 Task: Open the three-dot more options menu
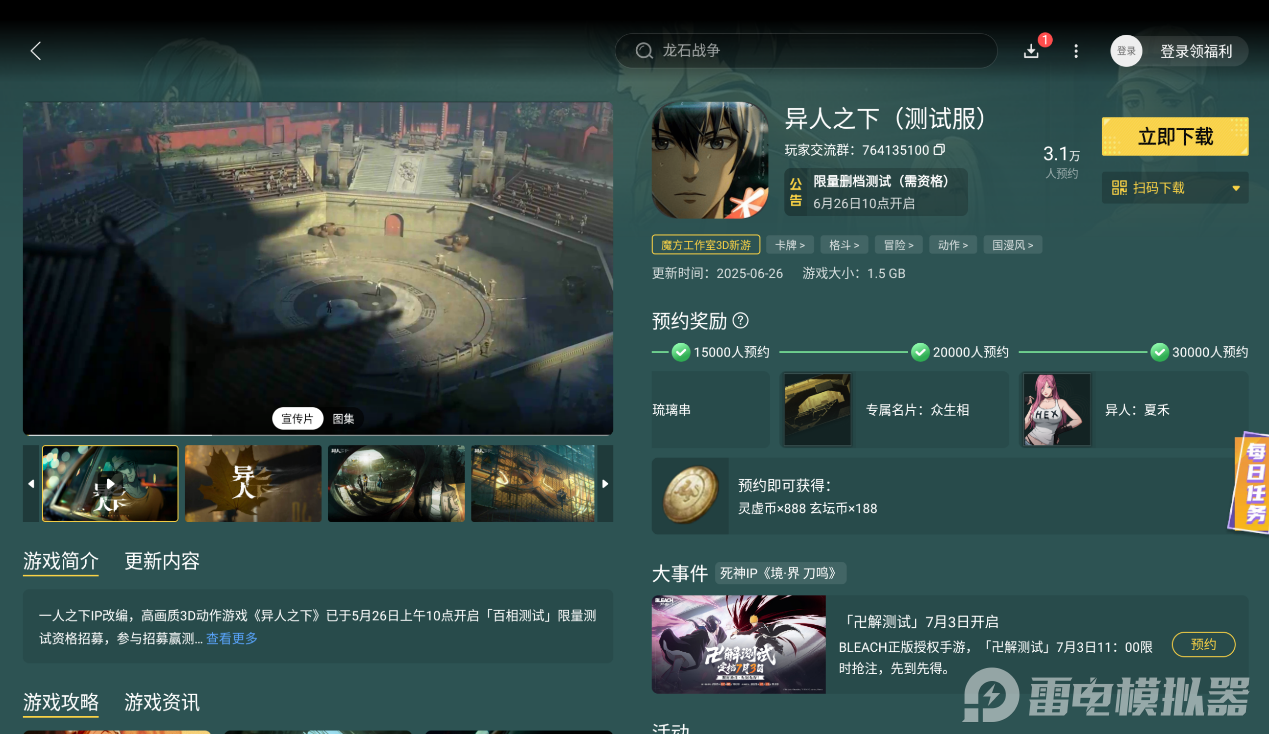pos(1076,51)
